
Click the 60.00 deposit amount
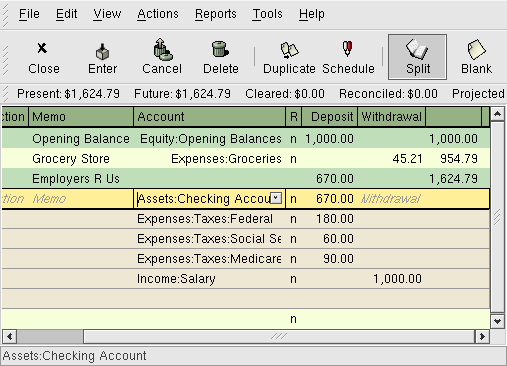pyautogui.click(x=338, y=239)
